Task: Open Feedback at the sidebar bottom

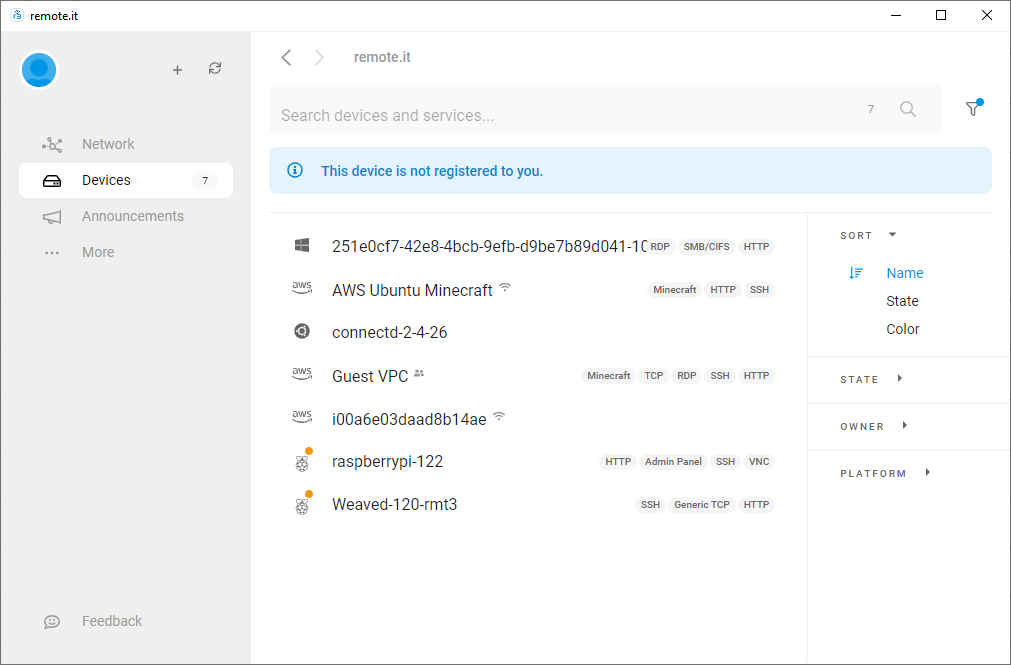Action: pos(126,621)
